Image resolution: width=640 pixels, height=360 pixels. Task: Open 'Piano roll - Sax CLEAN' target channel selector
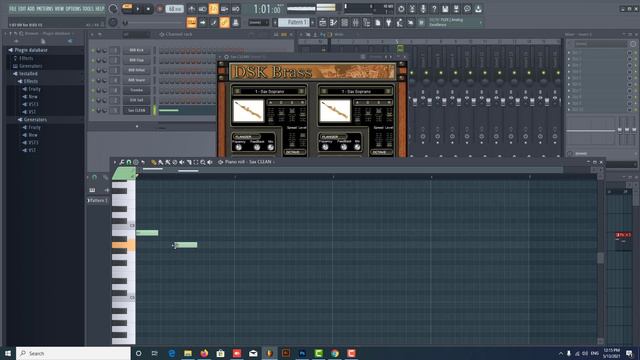tap(249, 162)
